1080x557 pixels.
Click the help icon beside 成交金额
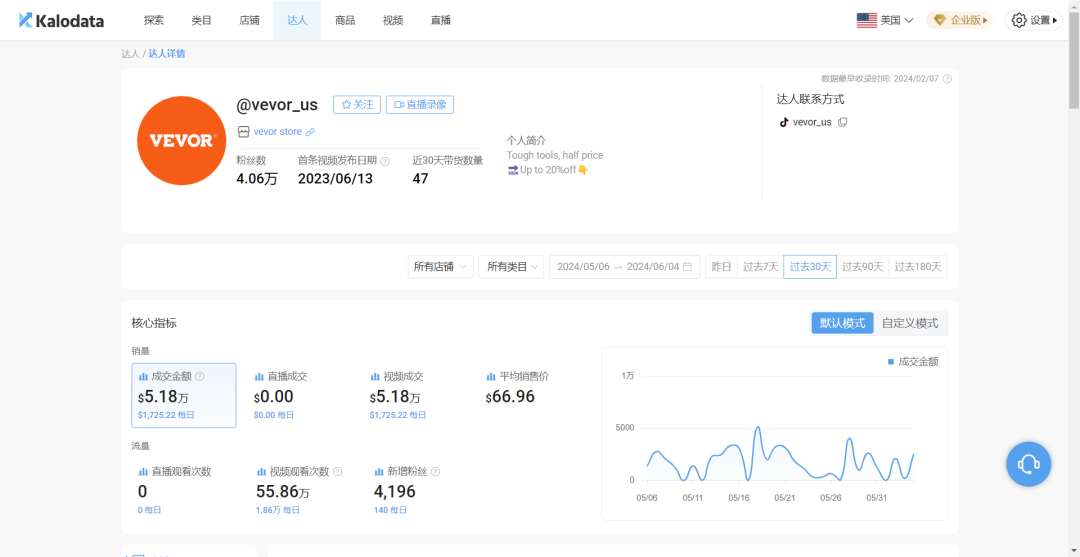tap(200, 377)
